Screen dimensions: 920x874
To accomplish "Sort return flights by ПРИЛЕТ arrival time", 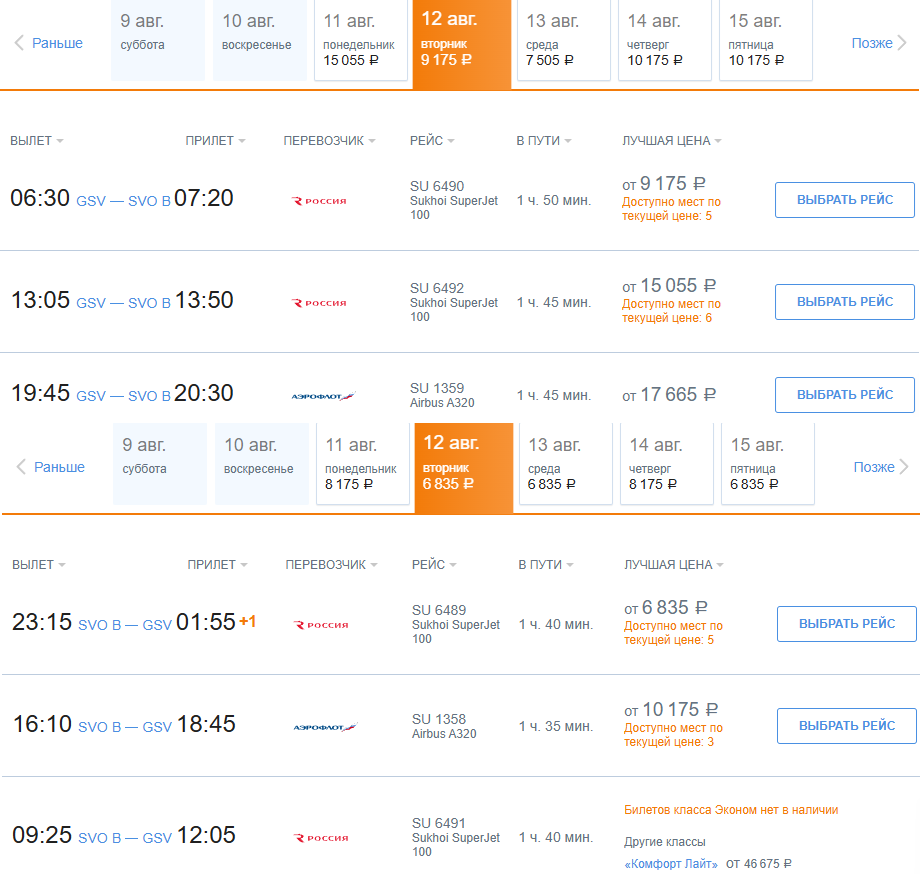I will pos(217,565).
